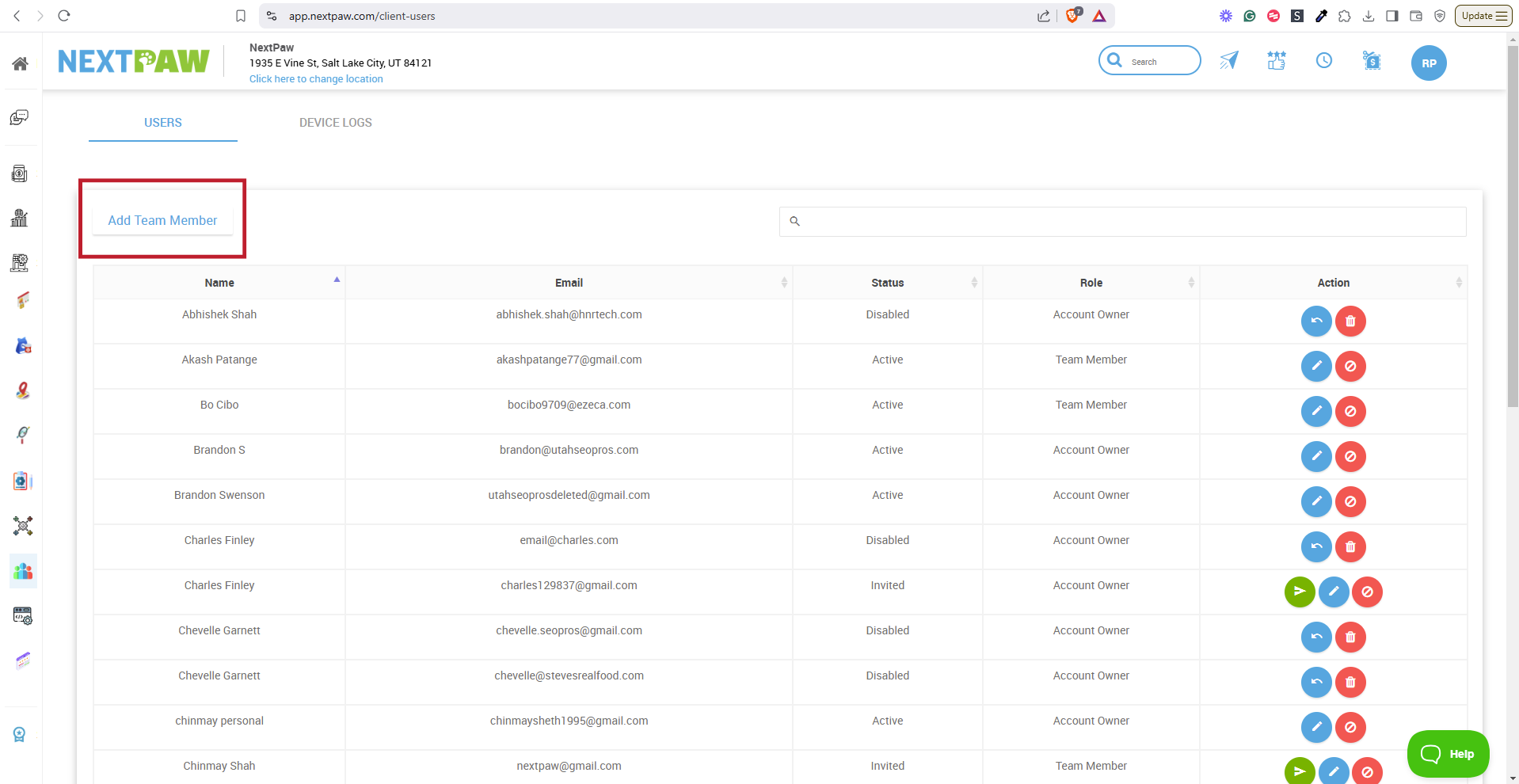Disable user Bo Cibo
Image resolution: width=1519 pixels, height=784 pixels.
pos(1350,412)
